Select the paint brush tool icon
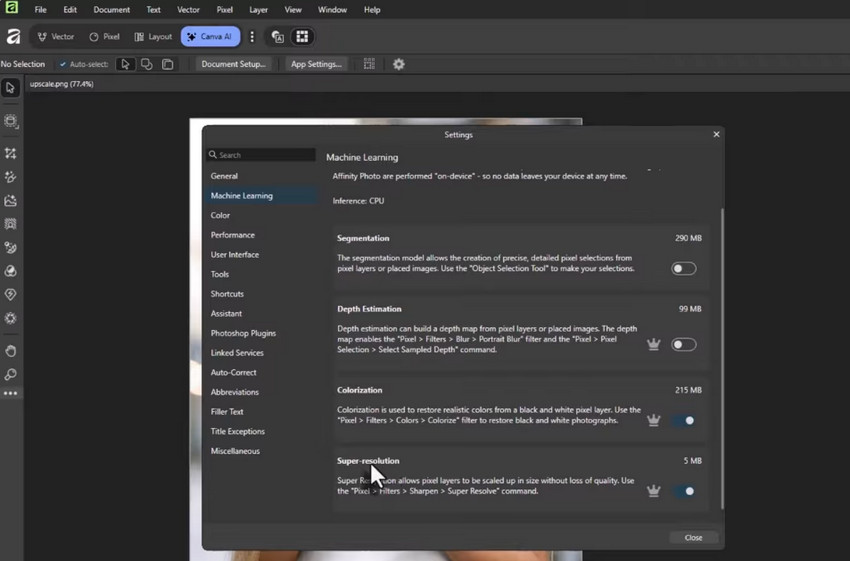Viewport: 850px width, 561px height. (10, 248)
